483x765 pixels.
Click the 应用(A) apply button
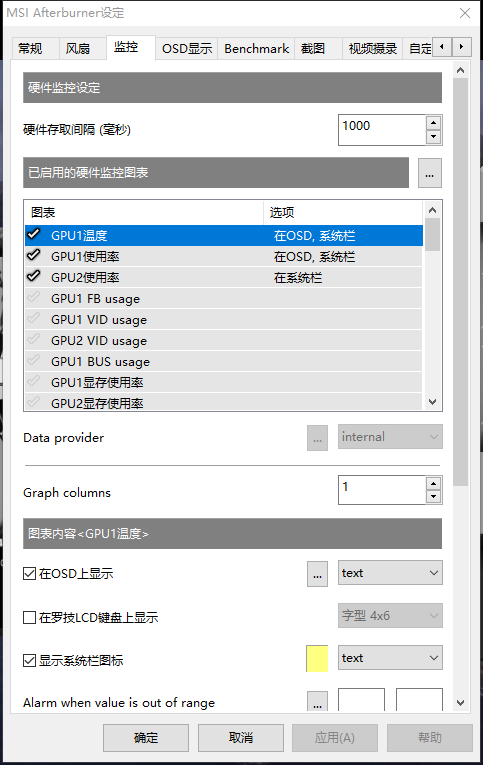tap(335, 738)
